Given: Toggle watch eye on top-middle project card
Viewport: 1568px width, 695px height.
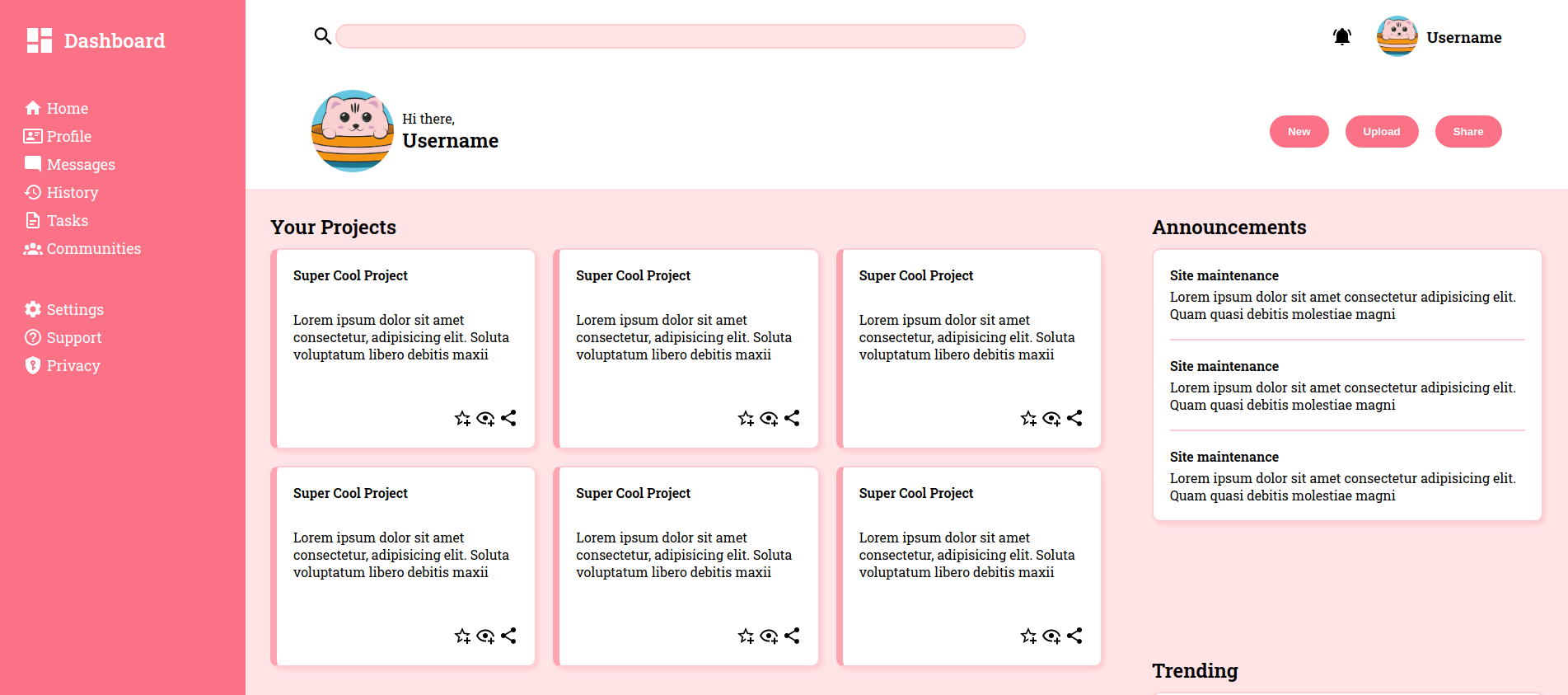Looking at the screenshot, I should coord(769,419).
